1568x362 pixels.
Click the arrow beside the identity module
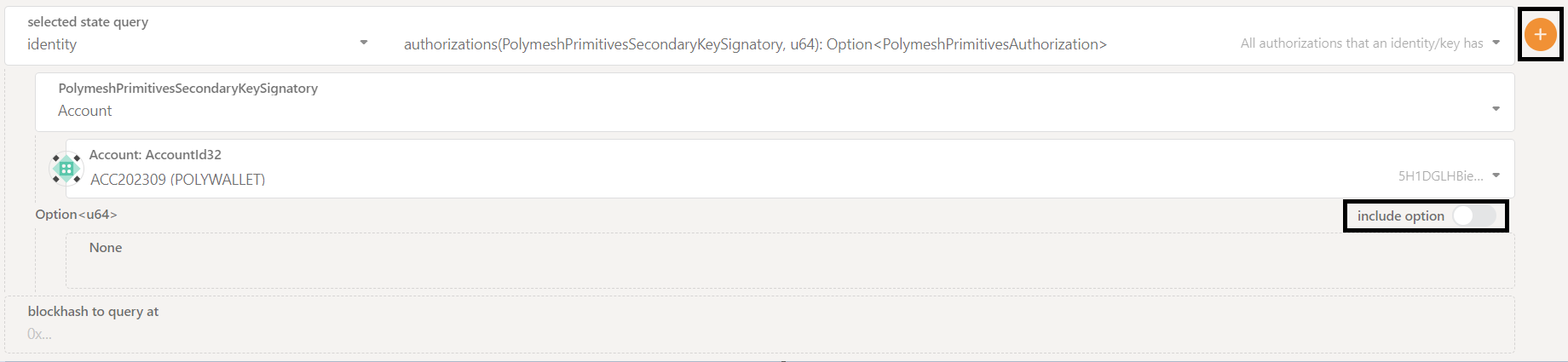(364, 43)
